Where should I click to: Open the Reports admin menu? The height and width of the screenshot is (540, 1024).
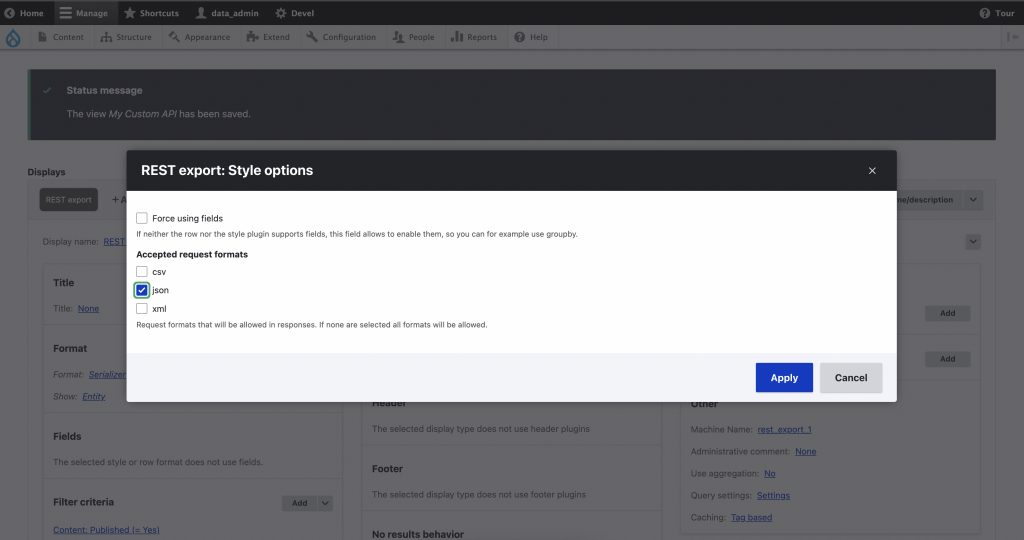click(x=474, y=37)
